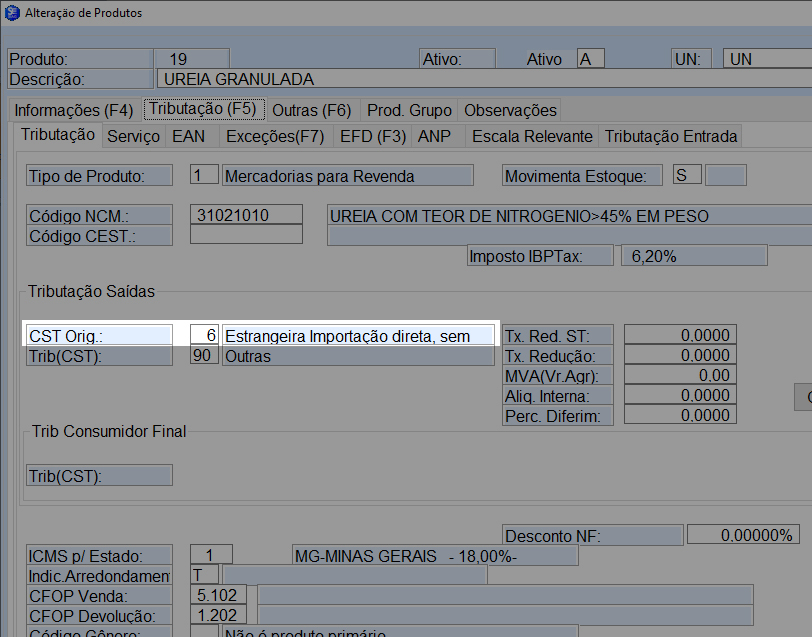
Task: Click the Movimenta Estoque field showing S
Action: point(687,176)
